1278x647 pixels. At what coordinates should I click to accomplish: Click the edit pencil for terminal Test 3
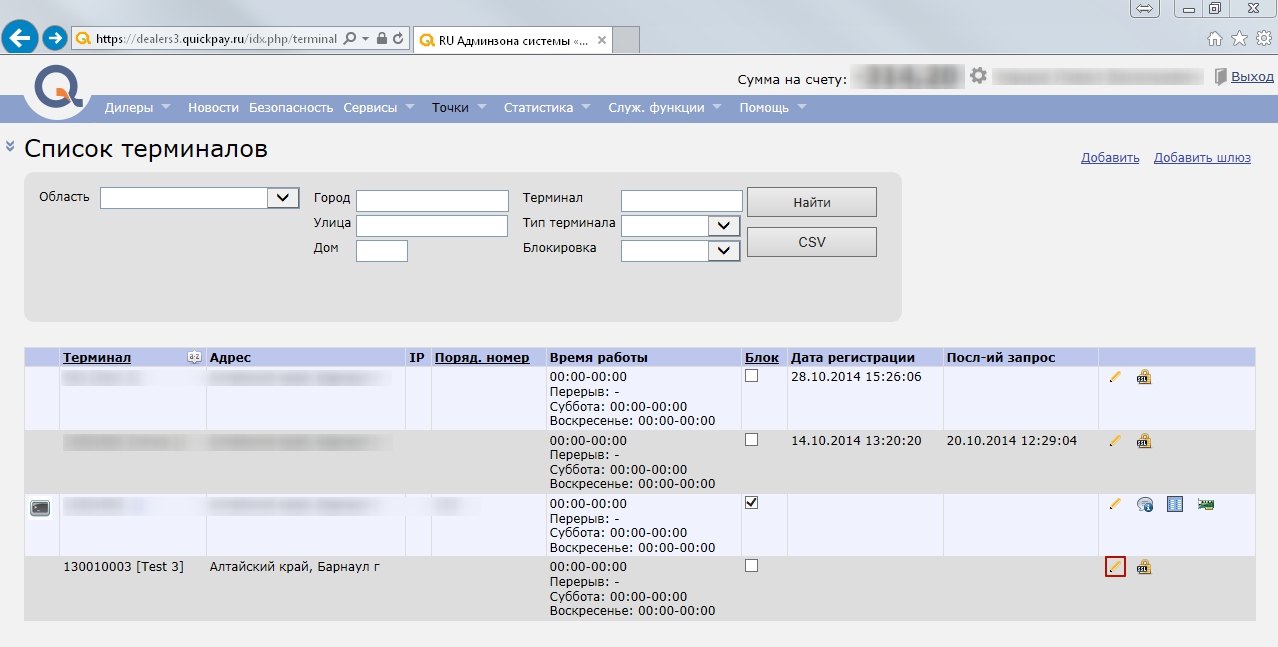pos(1115,567)
